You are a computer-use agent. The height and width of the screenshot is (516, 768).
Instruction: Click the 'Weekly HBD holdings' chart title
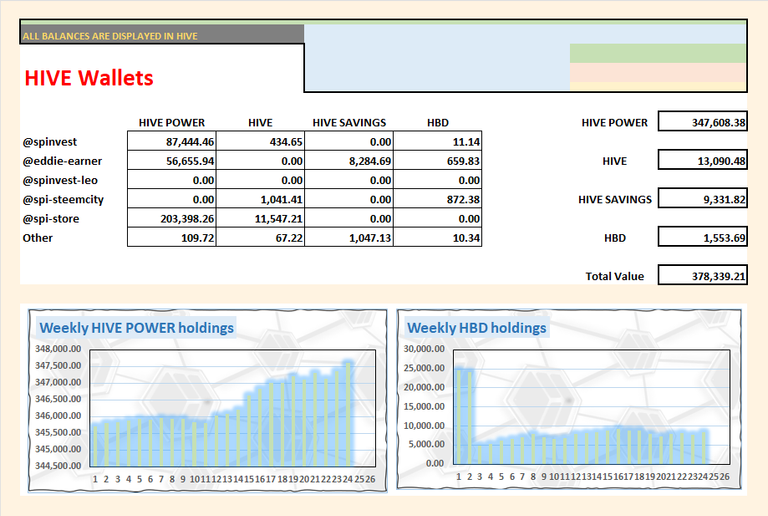(477, 328)
